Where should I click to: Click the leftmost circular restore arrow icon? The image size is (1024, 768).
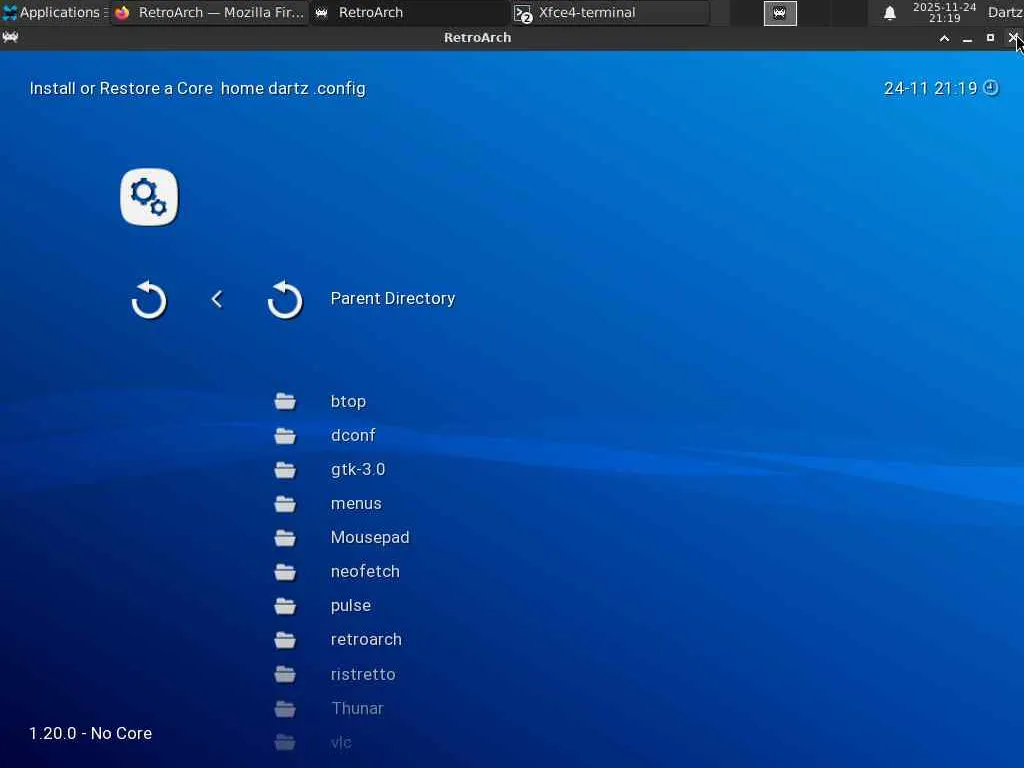click(149, 300)
